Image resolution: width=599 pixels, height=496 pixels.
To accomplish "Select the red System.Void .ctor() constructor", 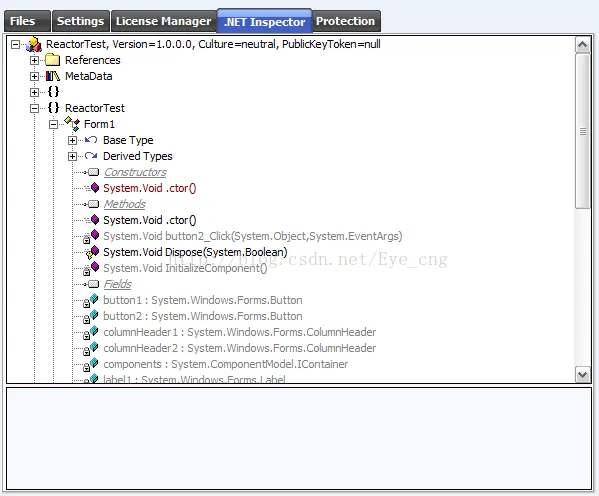I will coord(149,188).
